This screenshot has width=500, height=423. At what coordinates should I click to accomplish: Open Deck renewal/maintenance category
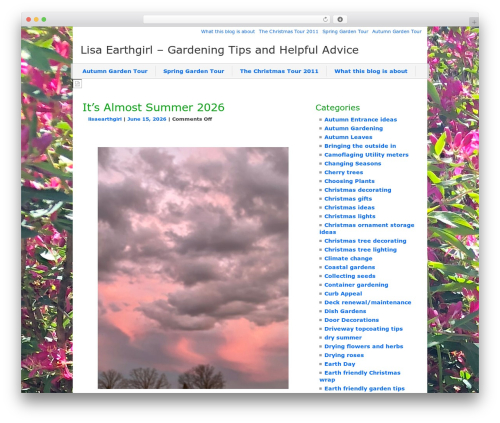tap(368, 302)
